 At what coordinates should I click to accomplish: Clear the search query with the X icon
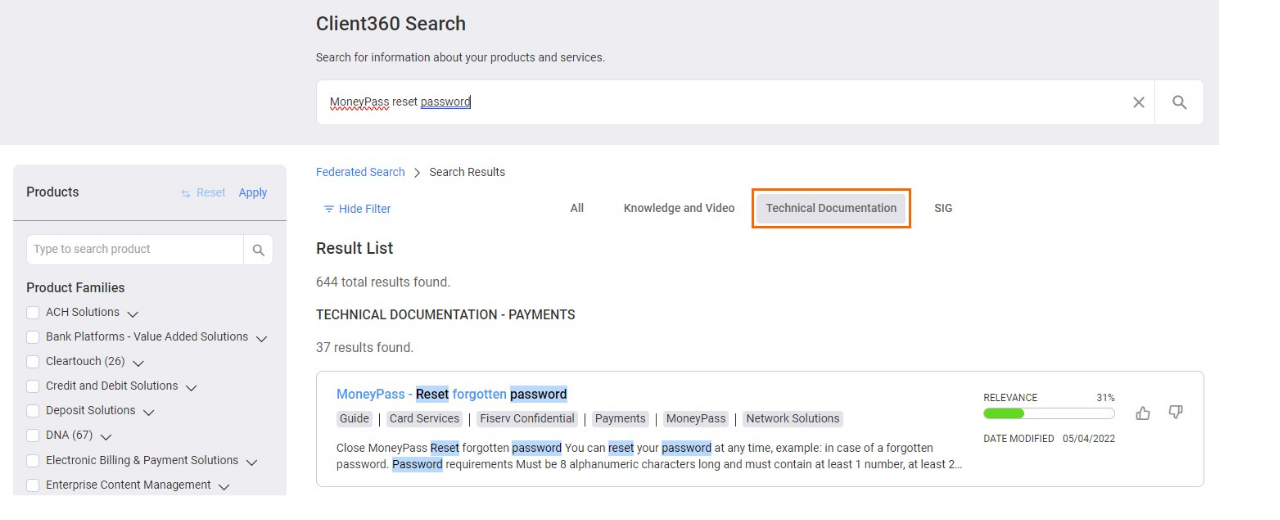click(1138, 102)
